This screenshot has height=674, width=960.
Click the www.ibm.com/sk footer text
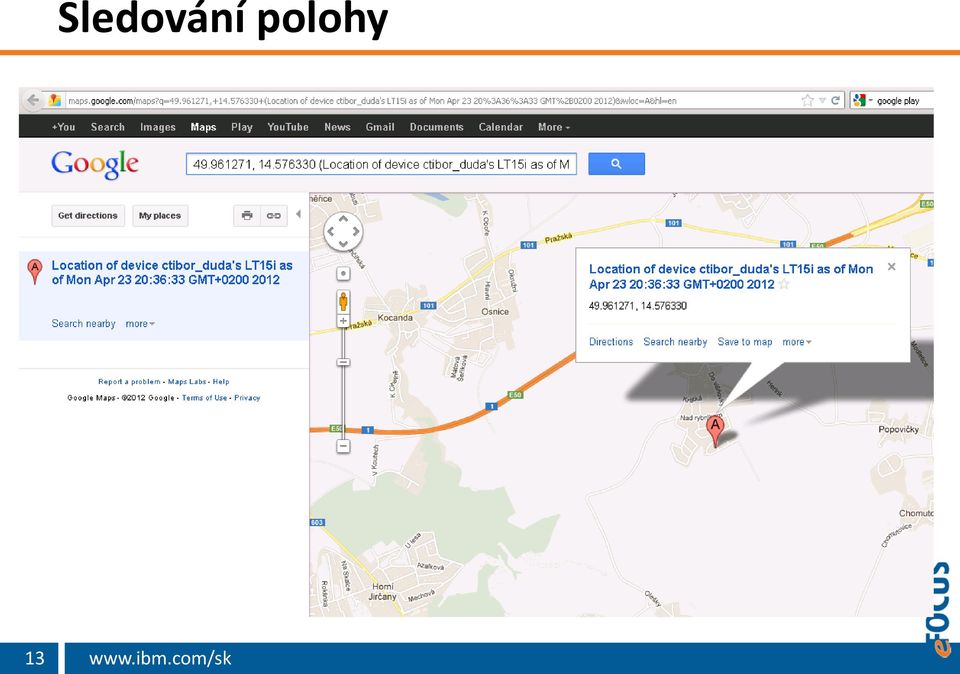pyautogui.click(x=160, y=658)
